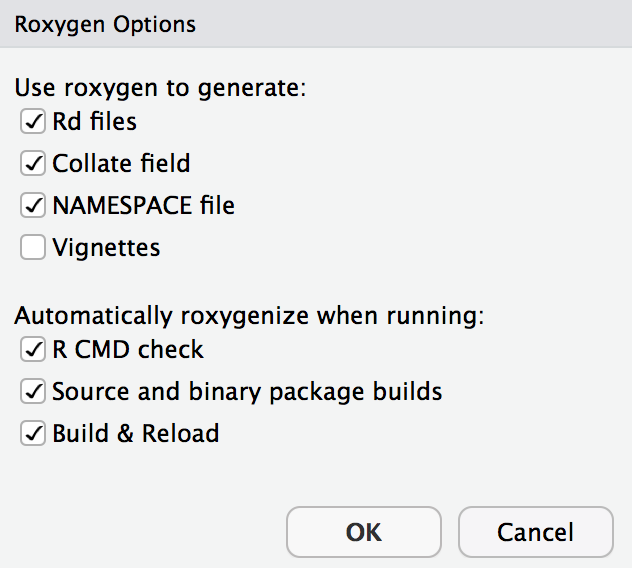Untick the NAMESPACE file checkbox
Viewport: 632px width, 568px height.
[33, 206]
